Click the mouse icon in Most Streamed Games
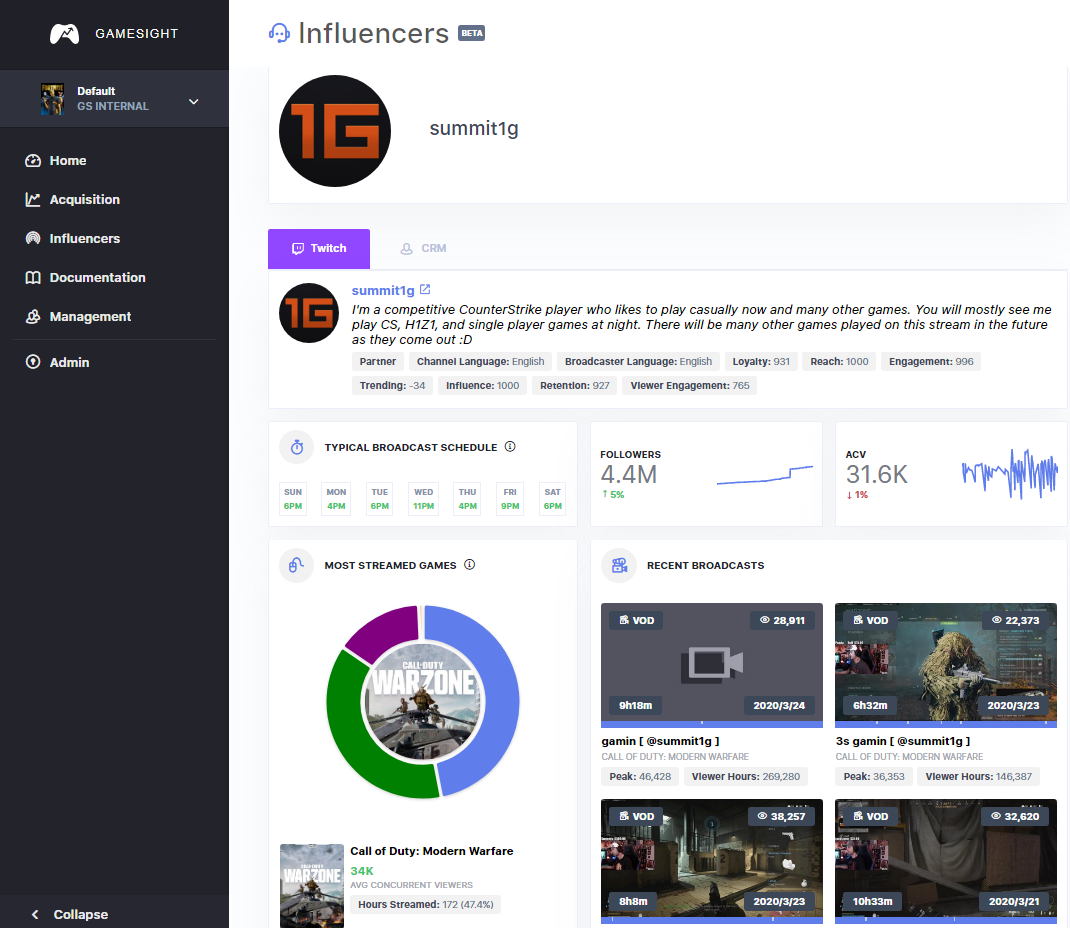 point(297,565)
